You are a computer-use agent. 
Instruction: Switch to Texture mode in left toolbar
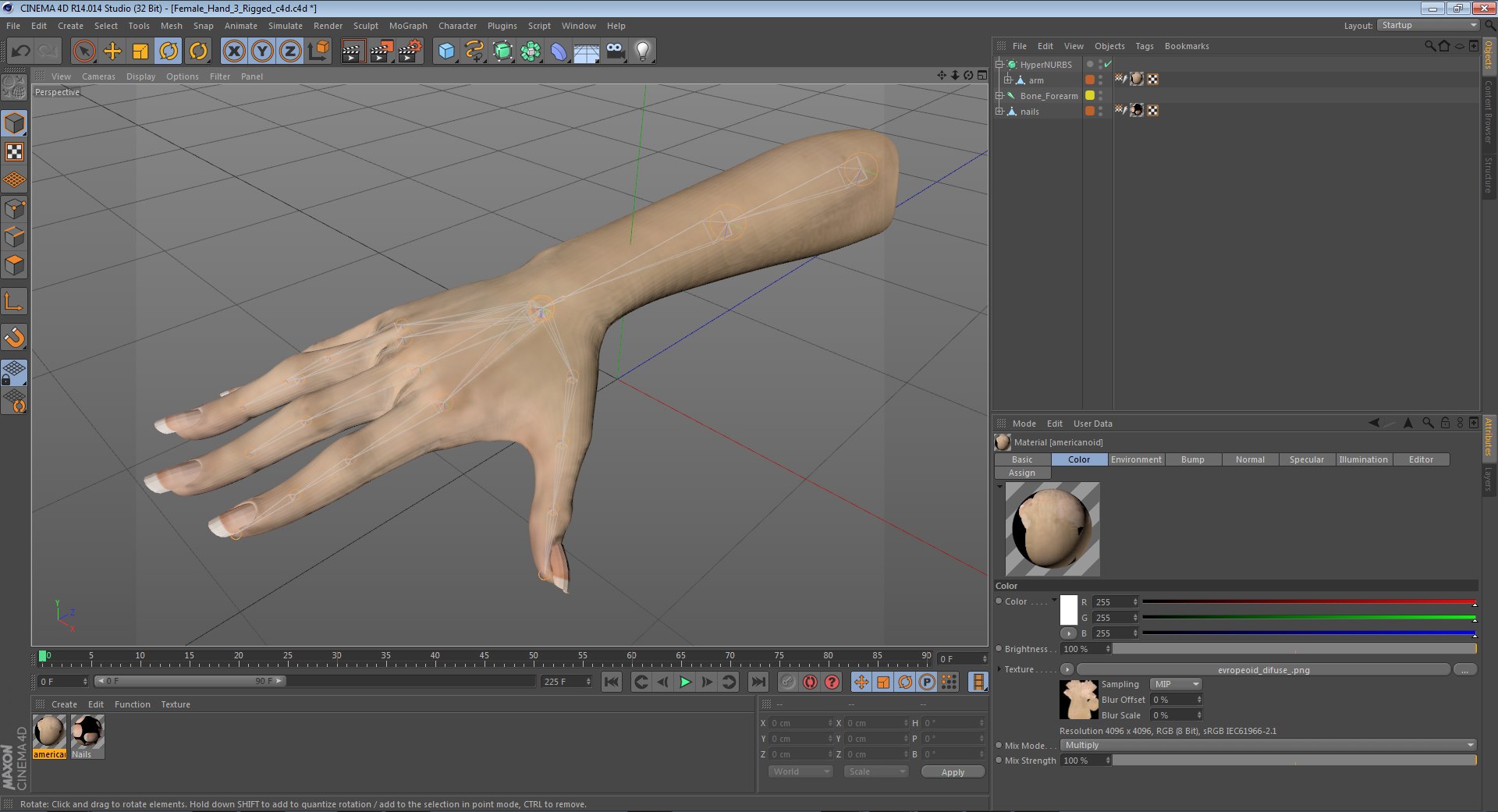[x=14, y=152]
